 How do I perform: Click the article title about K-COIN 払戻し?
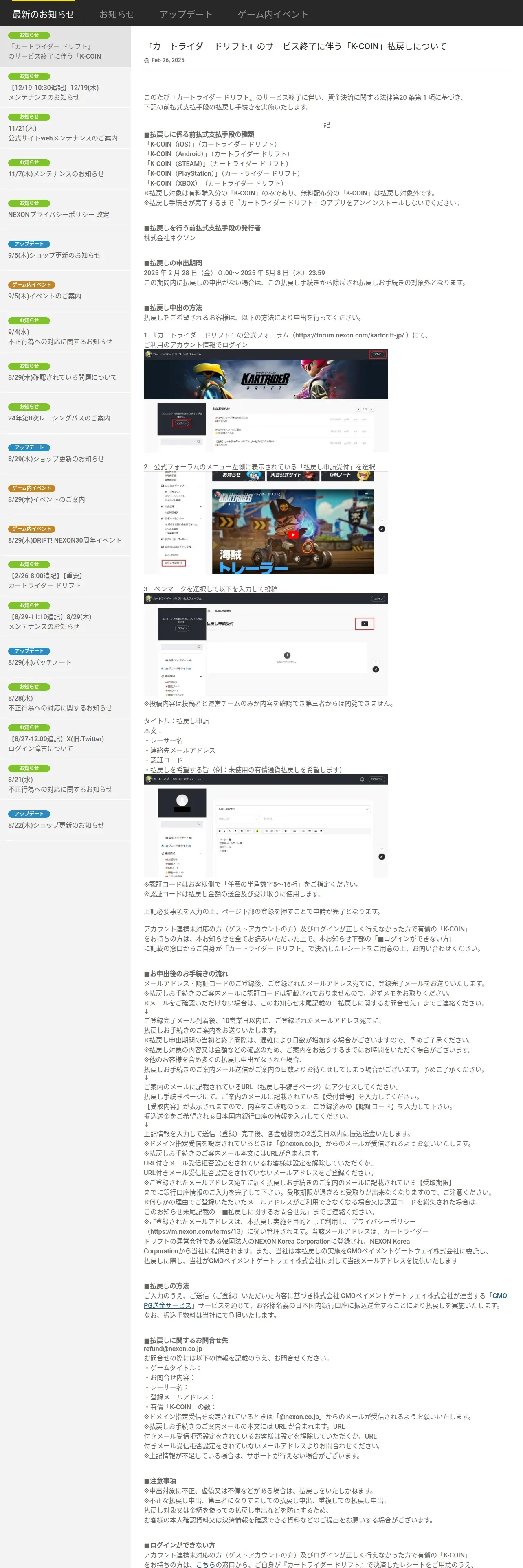[x=295, y=46]
